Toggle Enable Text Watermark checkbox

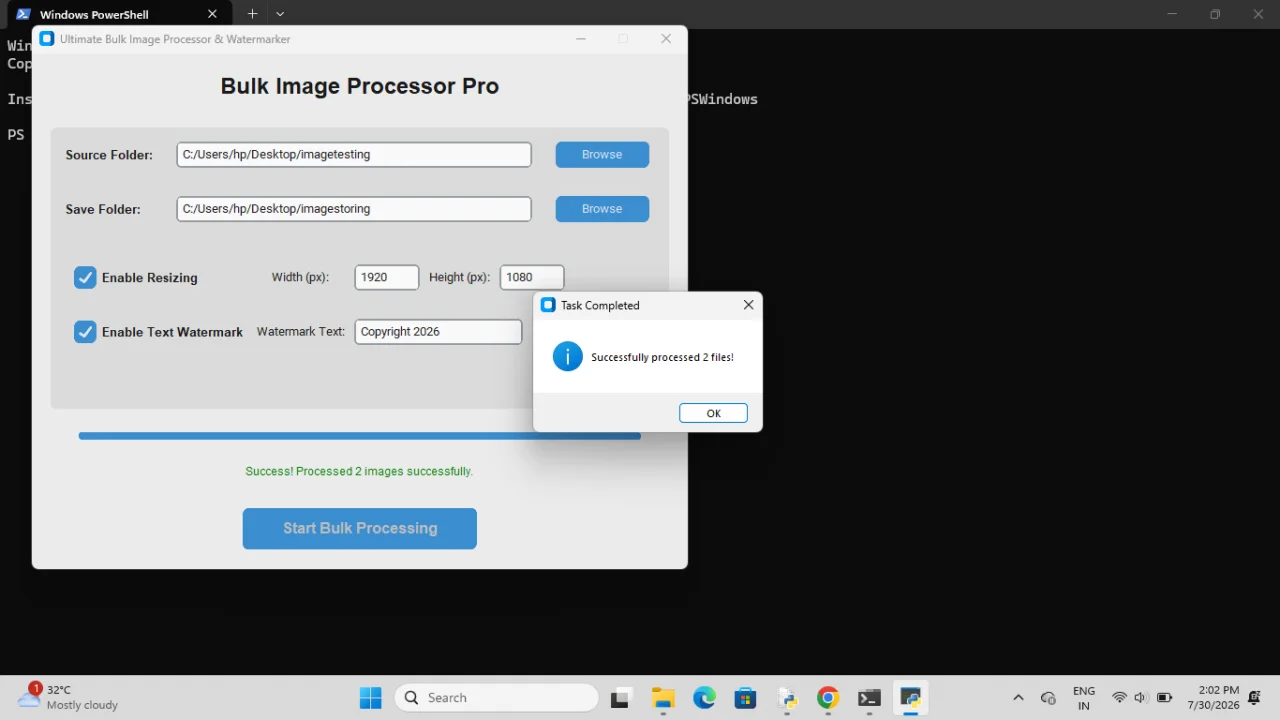(x=85, y=331)
